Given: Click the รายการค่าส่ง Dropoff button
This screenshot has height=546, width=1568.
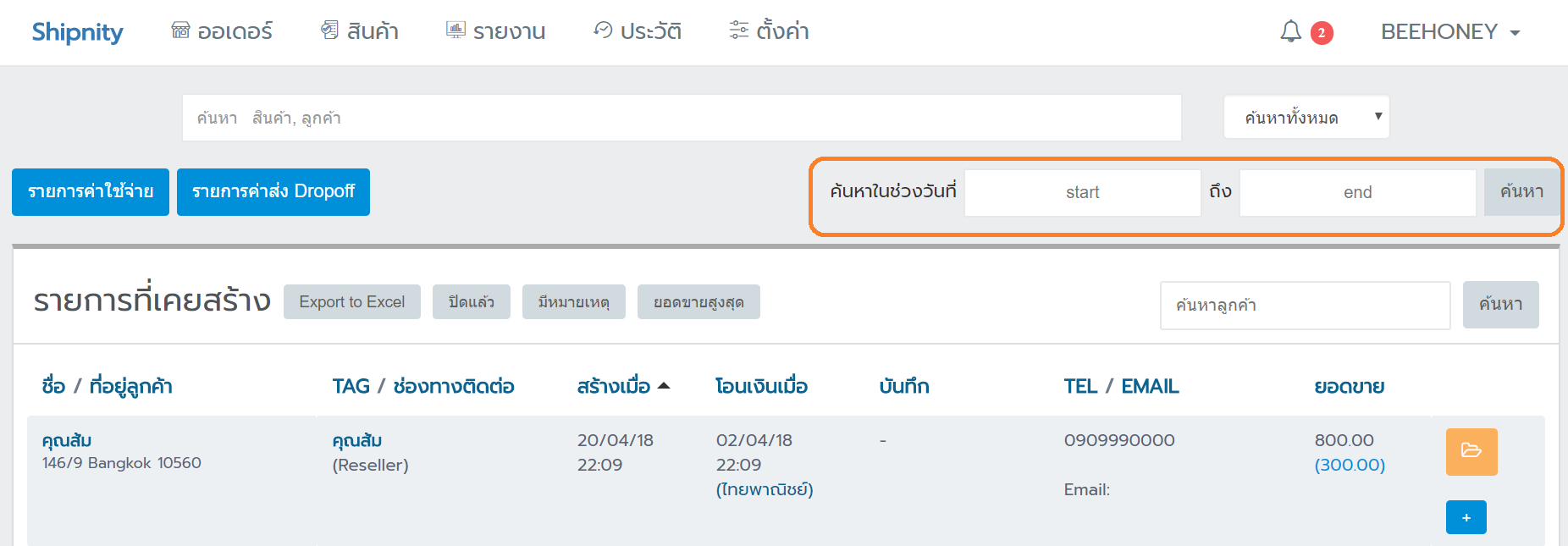Looking at the screenshot, I should (273, 192).
